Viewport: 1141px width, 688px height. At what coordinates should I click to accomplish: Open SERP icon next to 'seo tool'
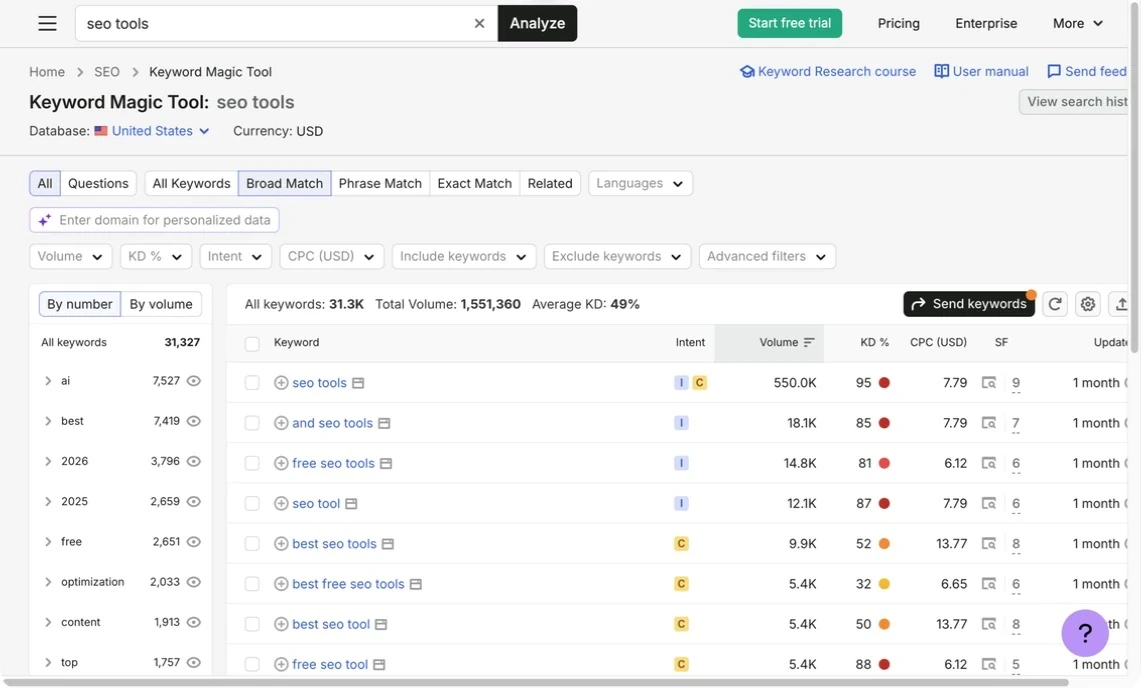[x=351, y=503]
